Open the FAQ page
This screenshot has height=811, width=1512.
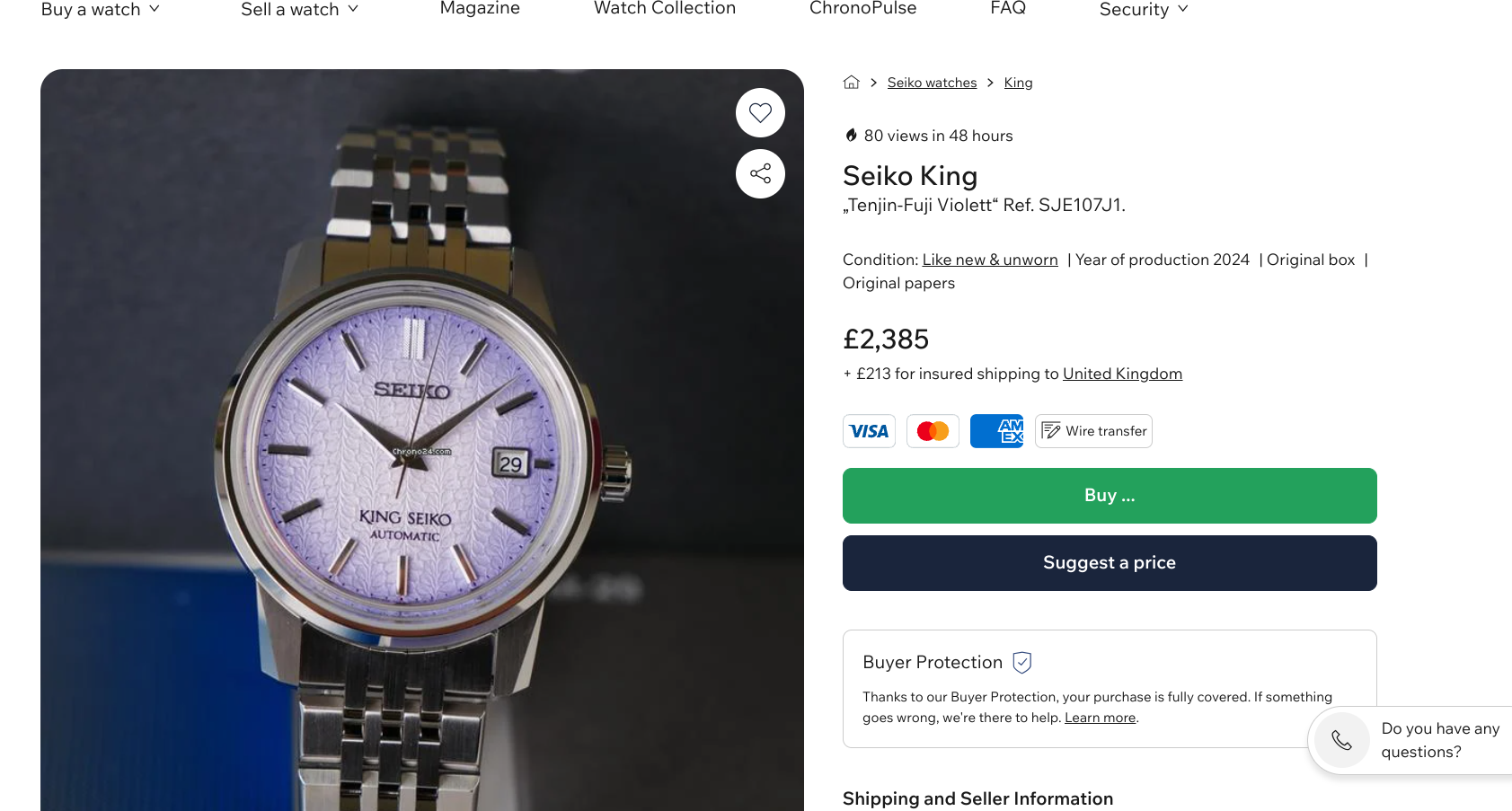(1007, 9)
